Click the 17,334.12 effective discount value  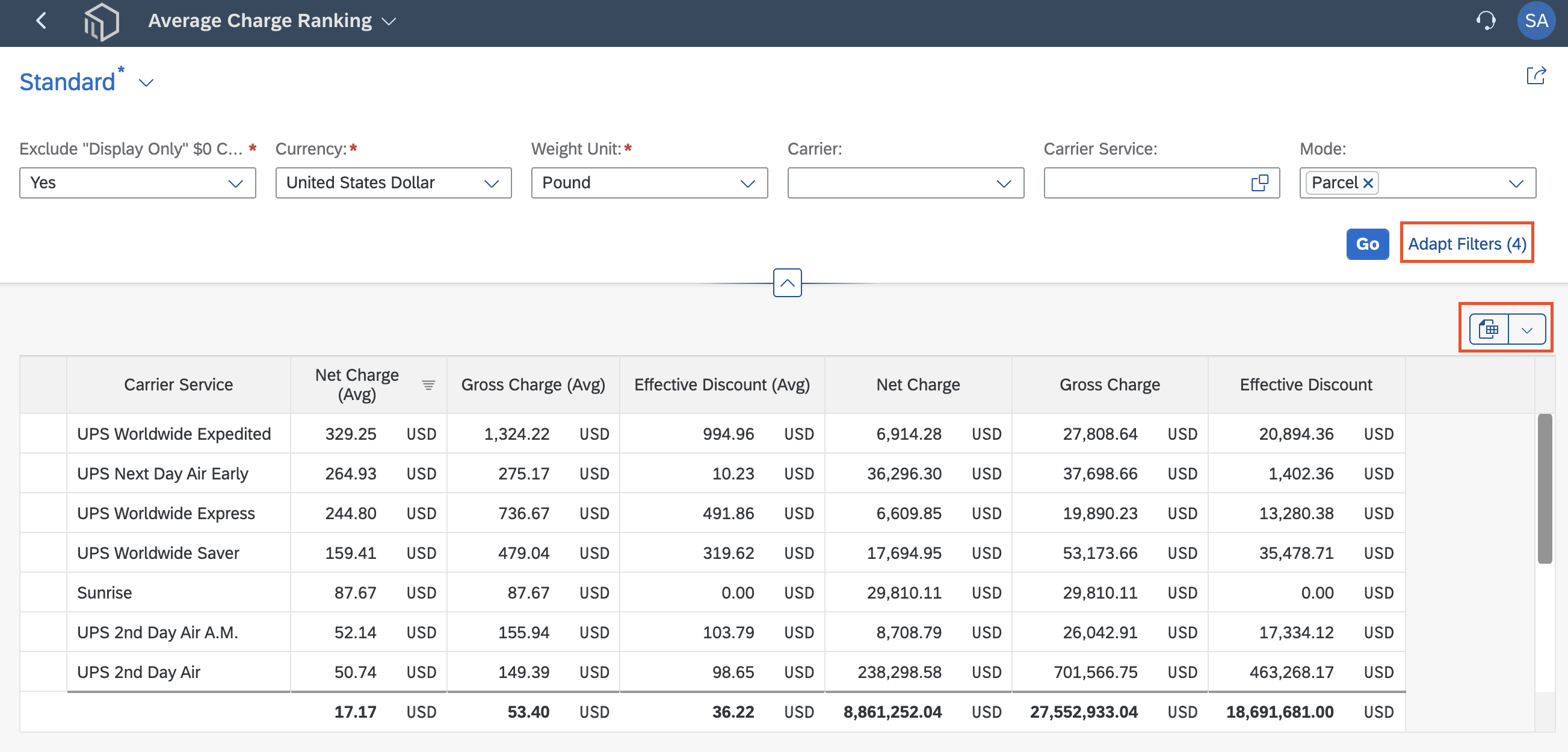1296,633
